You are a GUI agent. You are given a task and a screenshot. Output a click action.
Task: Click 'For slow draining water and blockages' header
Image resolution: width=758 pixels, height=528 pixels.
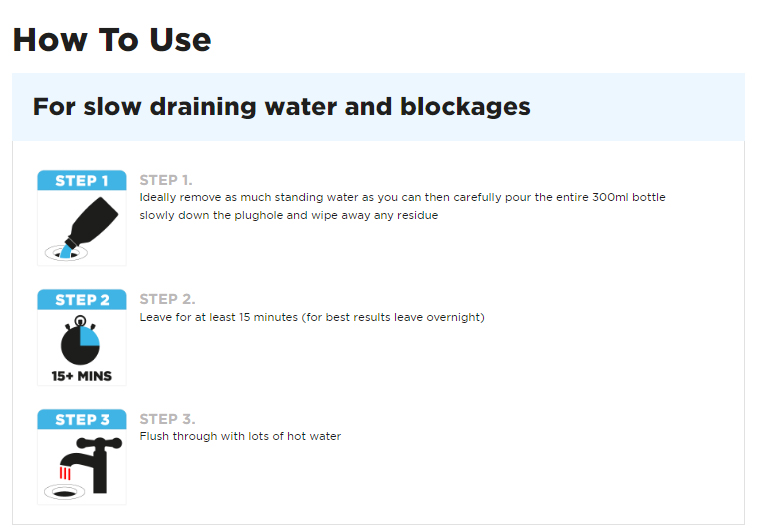pyautogui.click(x=281, y=107)
